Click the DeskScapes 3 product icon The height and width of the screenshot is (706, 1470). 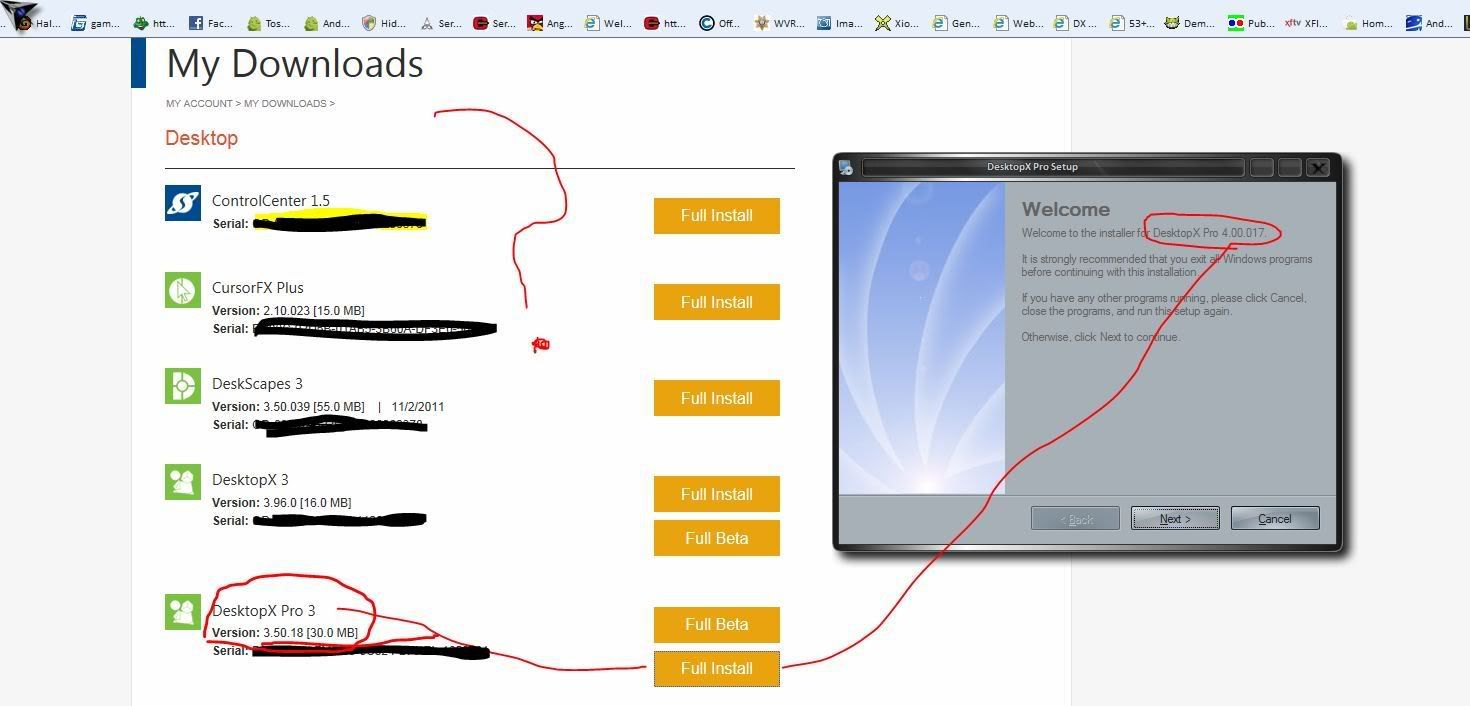point(183,386)
